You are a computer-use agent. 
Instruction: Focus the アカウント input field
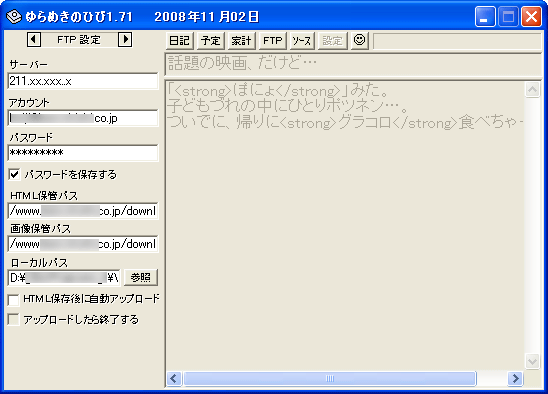pyautogui.click(x=83, y=118)
